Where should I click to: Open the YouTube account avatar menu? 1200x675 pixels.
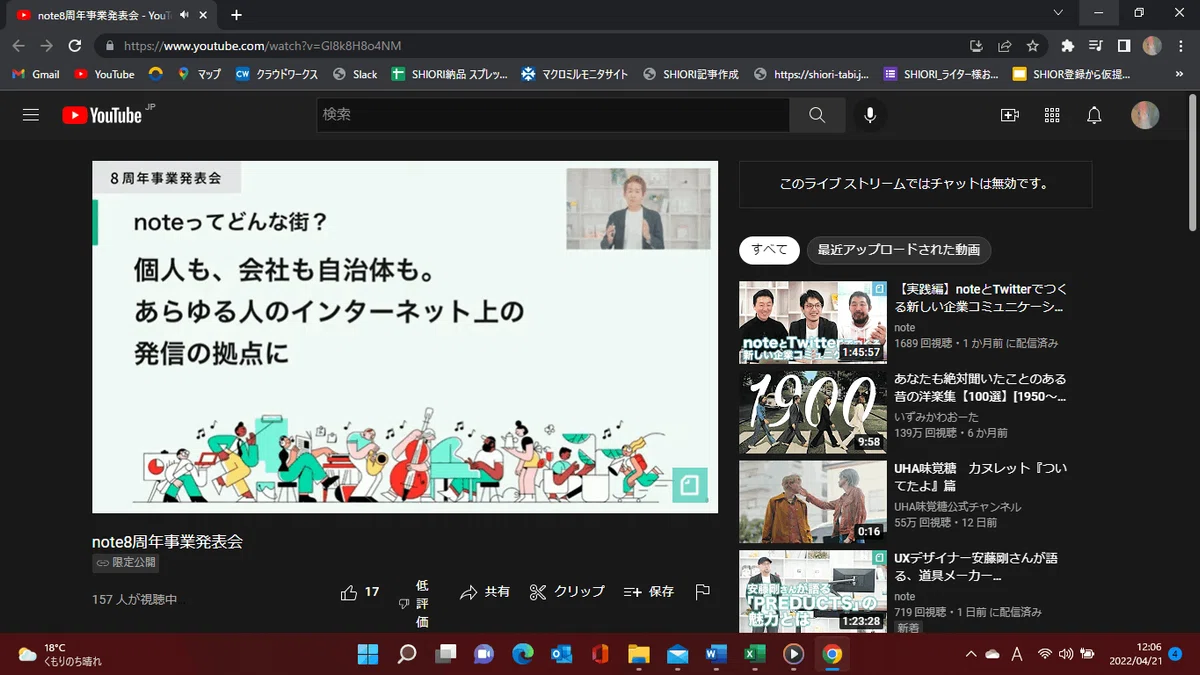[x=1145, y=115]
